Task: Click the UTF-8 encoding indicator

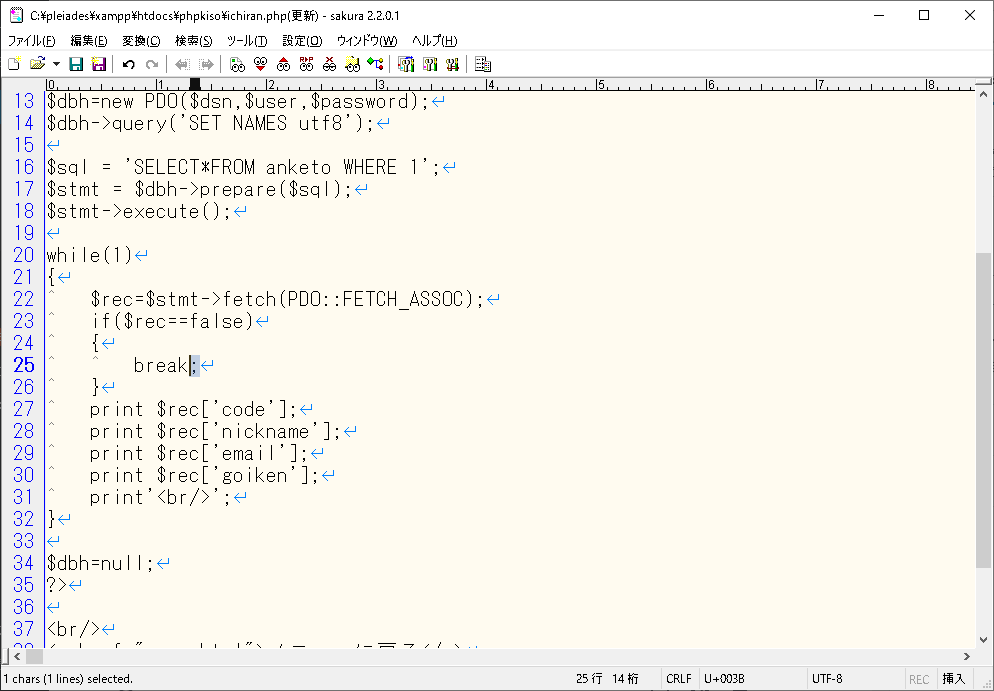Action: (x=828, y=679)
